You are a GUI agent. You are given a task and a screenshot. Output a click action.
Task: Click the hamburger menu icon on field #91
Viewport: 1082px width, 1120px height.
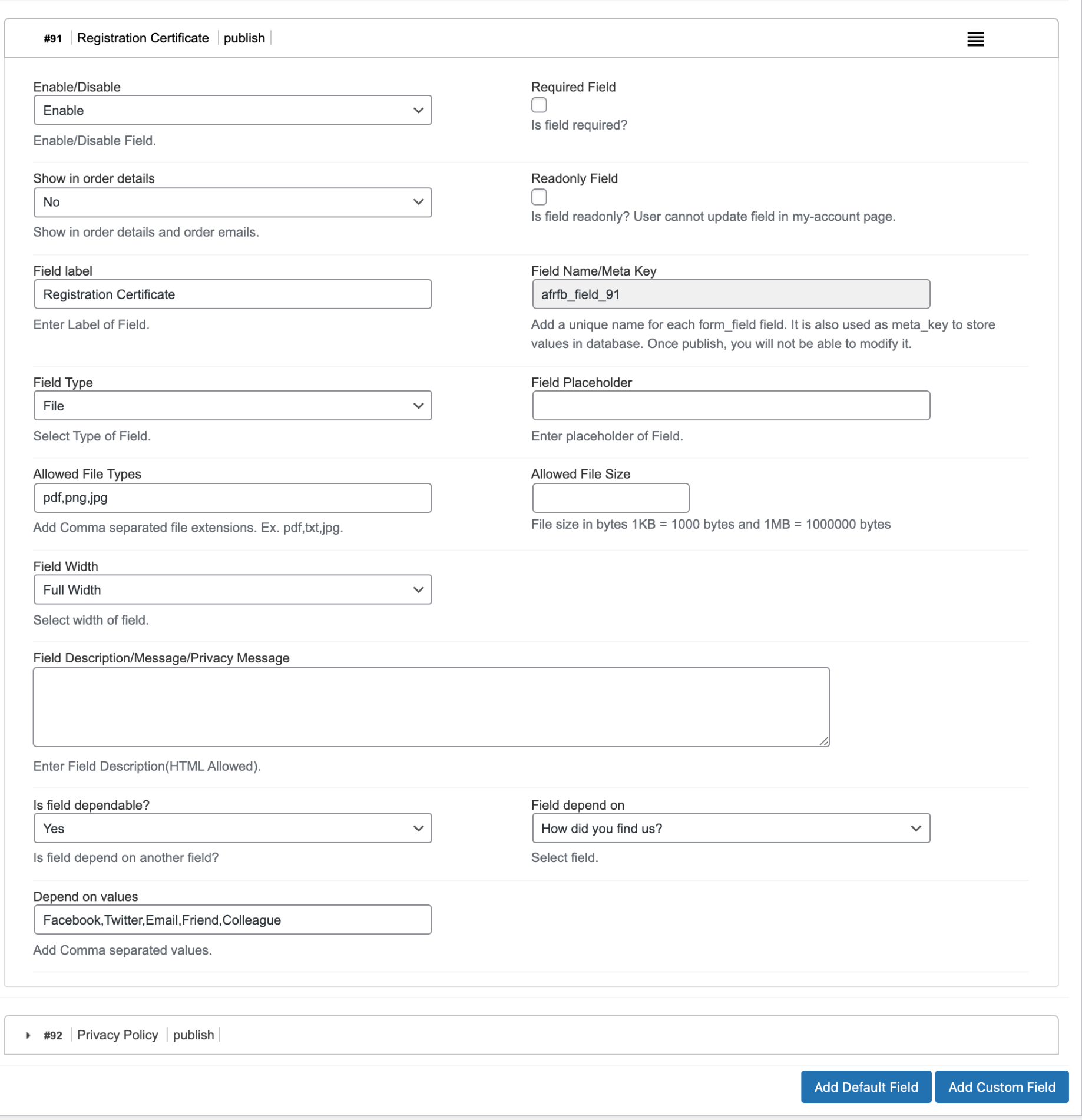[975, 39]
